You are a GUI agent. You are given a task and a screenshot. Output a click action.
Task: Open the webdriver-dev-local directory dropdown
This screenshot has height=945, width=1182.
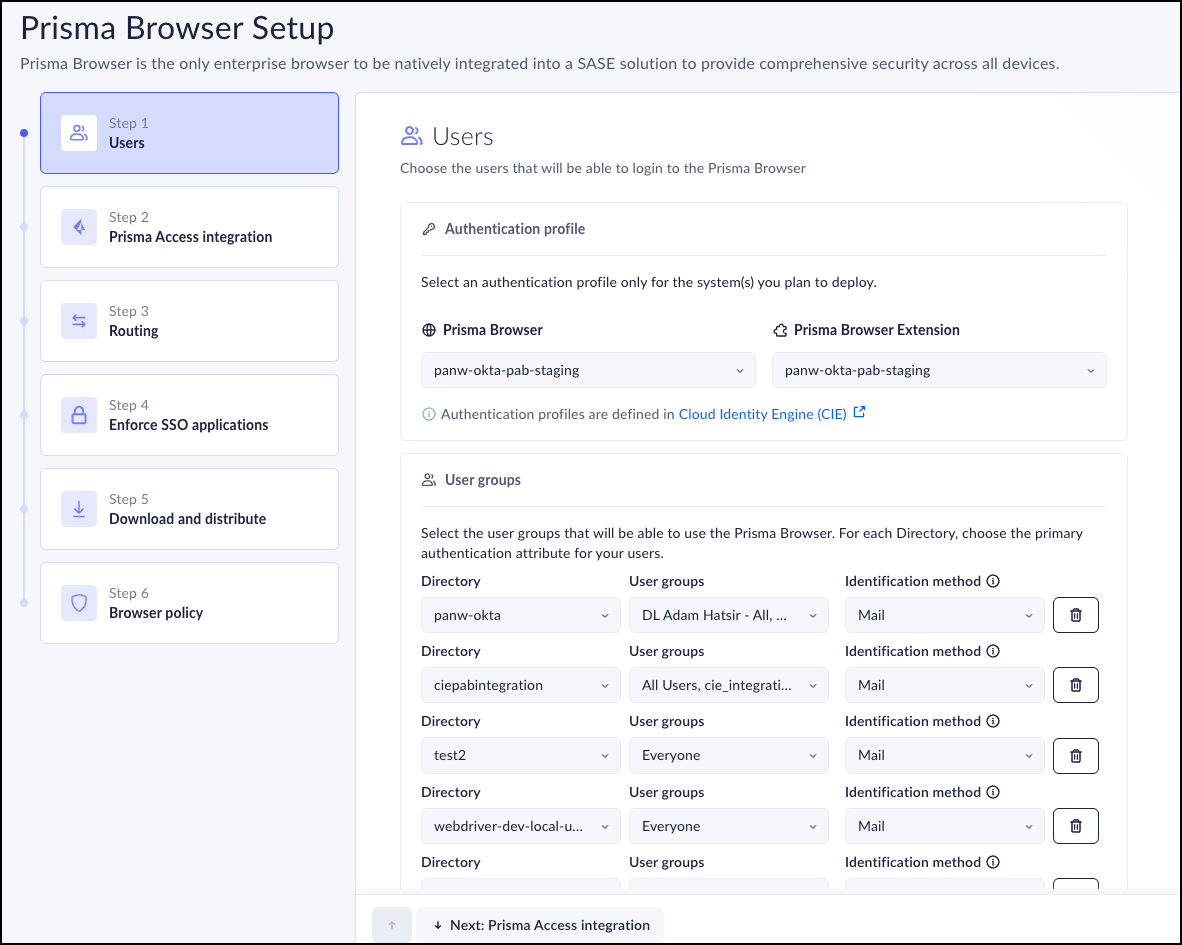[x=520, y=826]
